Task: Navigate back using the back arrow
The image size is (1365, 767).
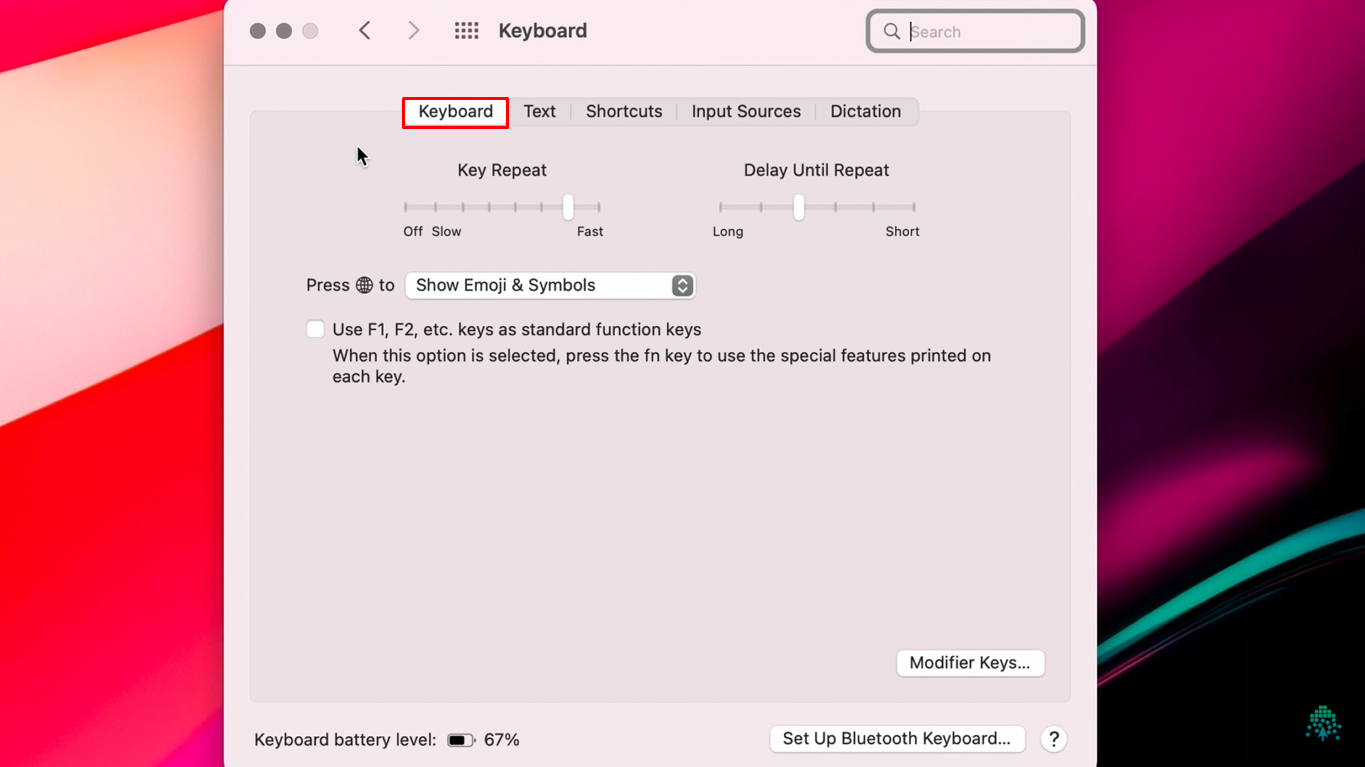Action: pos(364,30)
